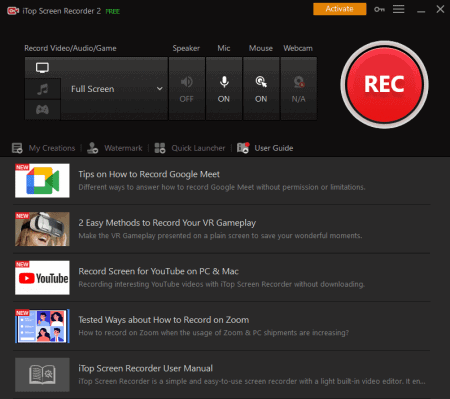Toggle the Speaker OFF setting
Viewport: 450px width, 399px height.
click(187, 89)
